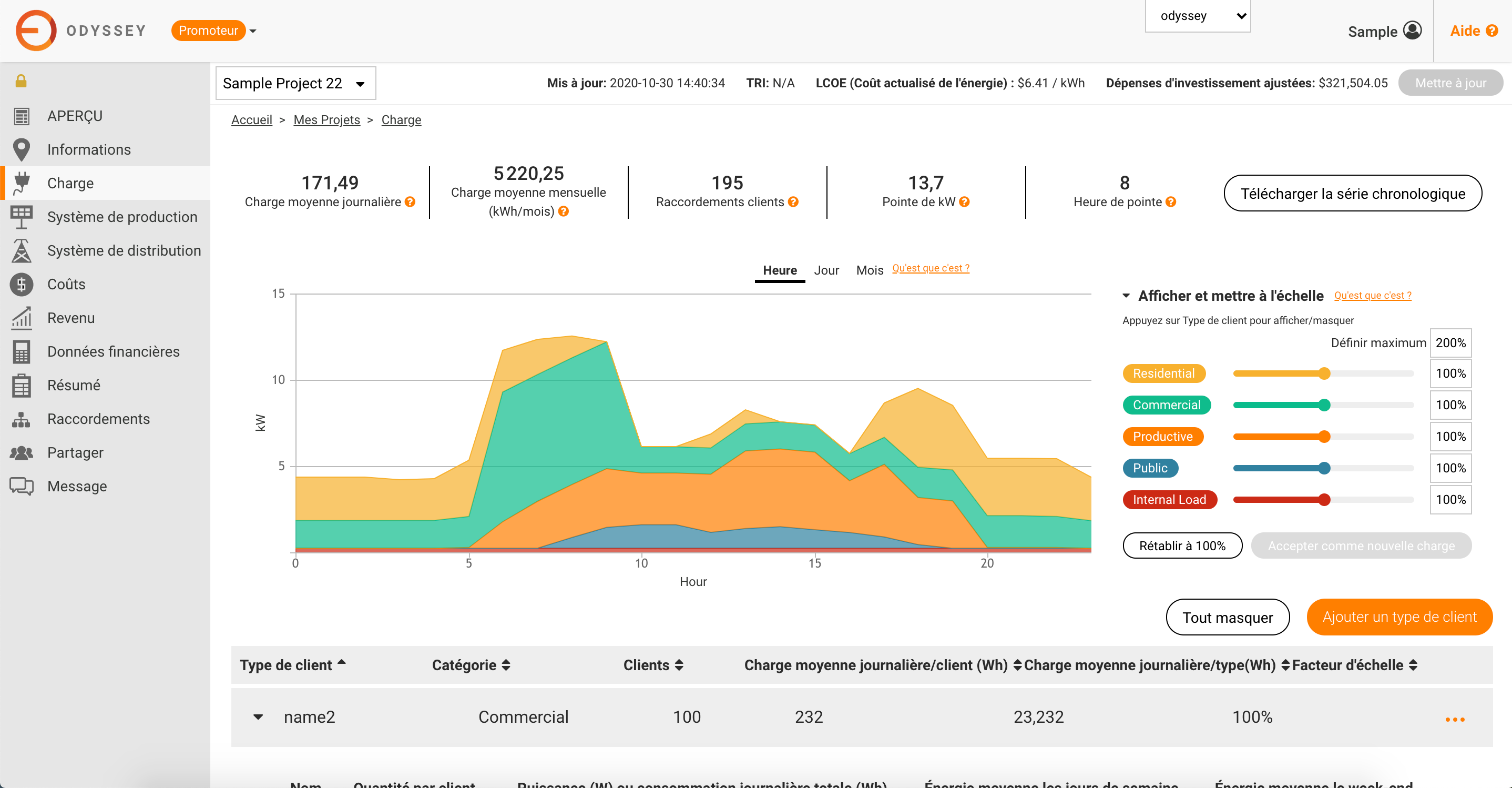Click the lock icon in the sidebar
The height and width of the screenshot is (788, 1512).
pyautogui.click(x=21, y=81)
